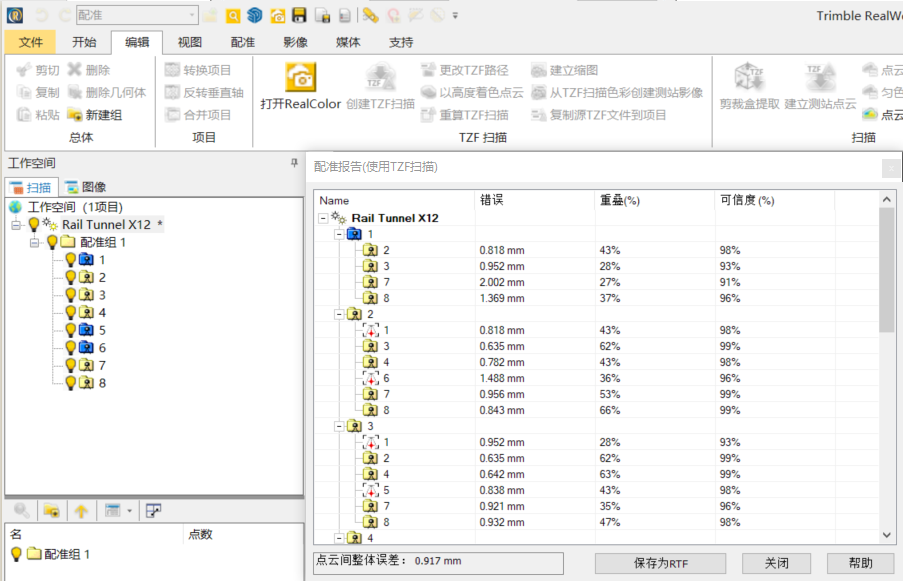Select the 扫描 tab in the workspace panel
Viewport: 903px width, 581px height.
tap(32, 187)
